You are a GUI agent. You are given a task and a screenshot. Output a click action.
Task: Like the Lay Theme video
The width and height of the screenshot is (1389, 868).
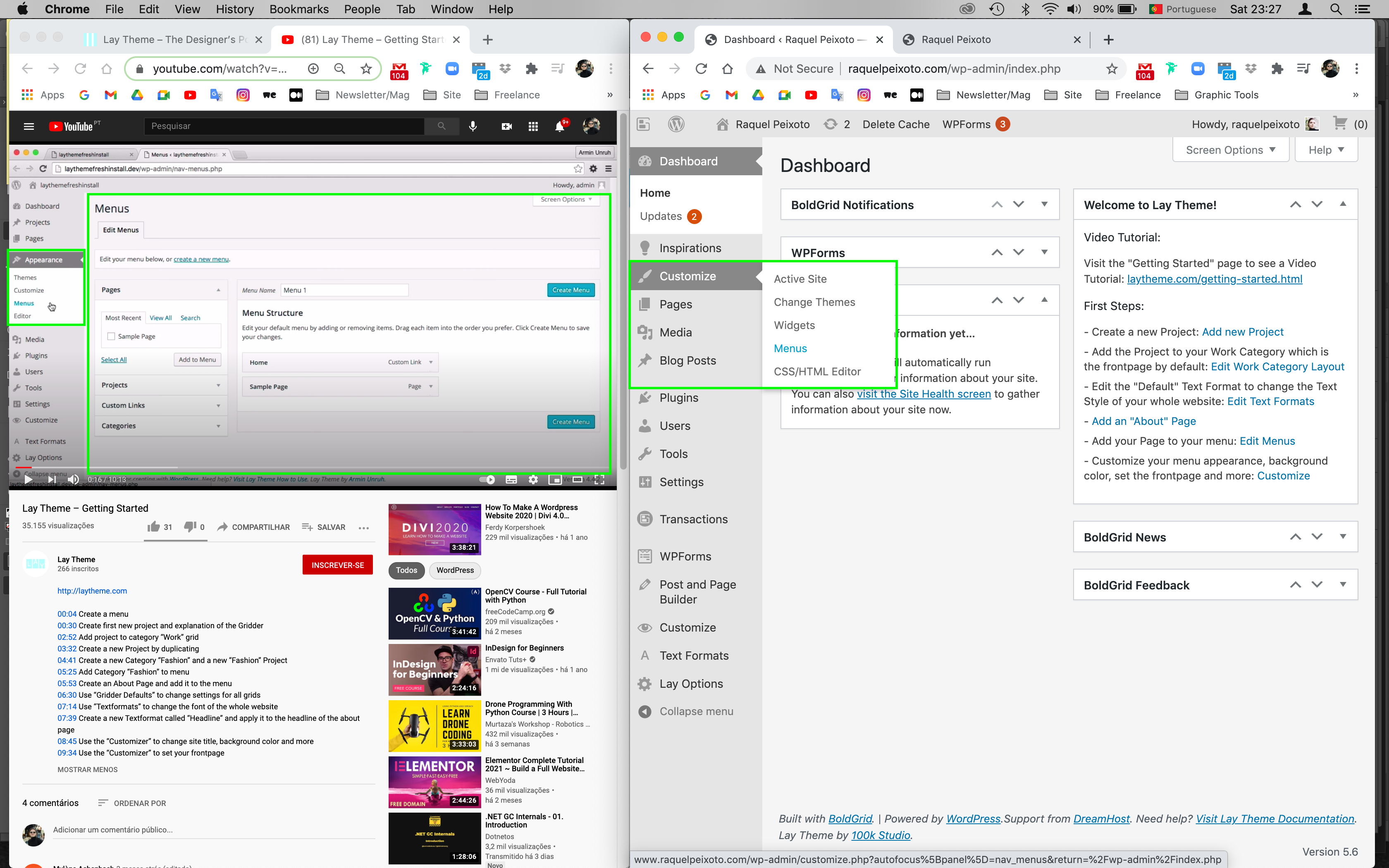tap(154, 527)
